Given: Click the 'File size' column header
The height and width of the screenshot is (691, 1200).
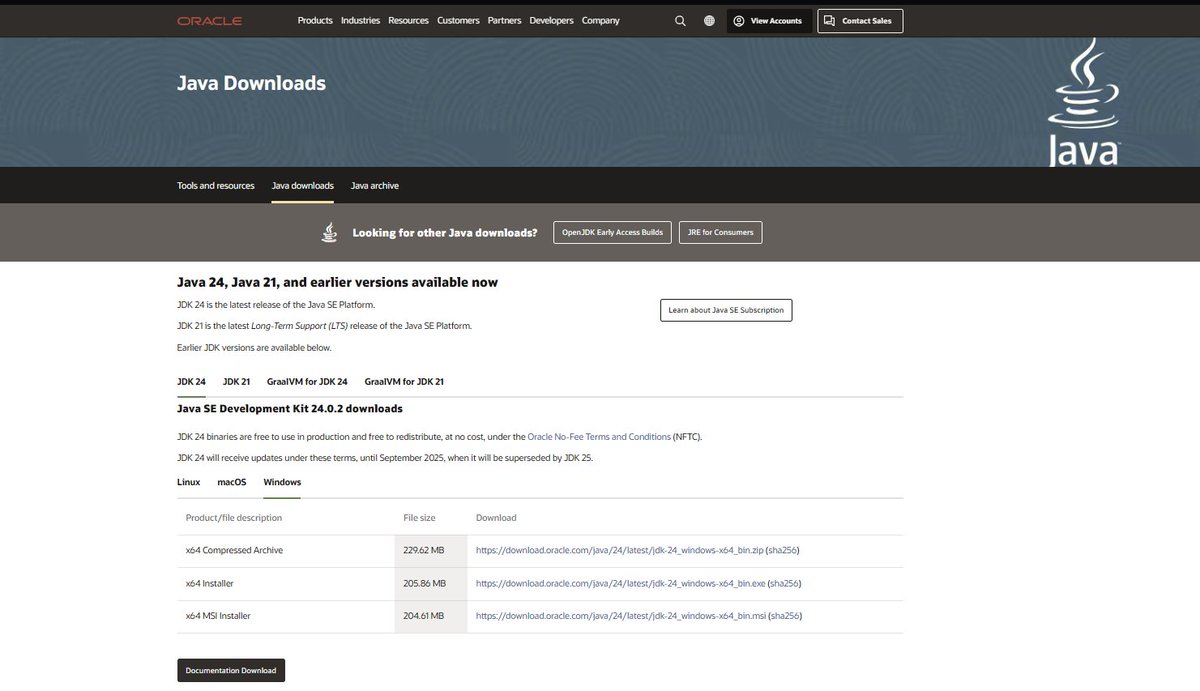Looking at the screenshot, I should click(419, 518).
